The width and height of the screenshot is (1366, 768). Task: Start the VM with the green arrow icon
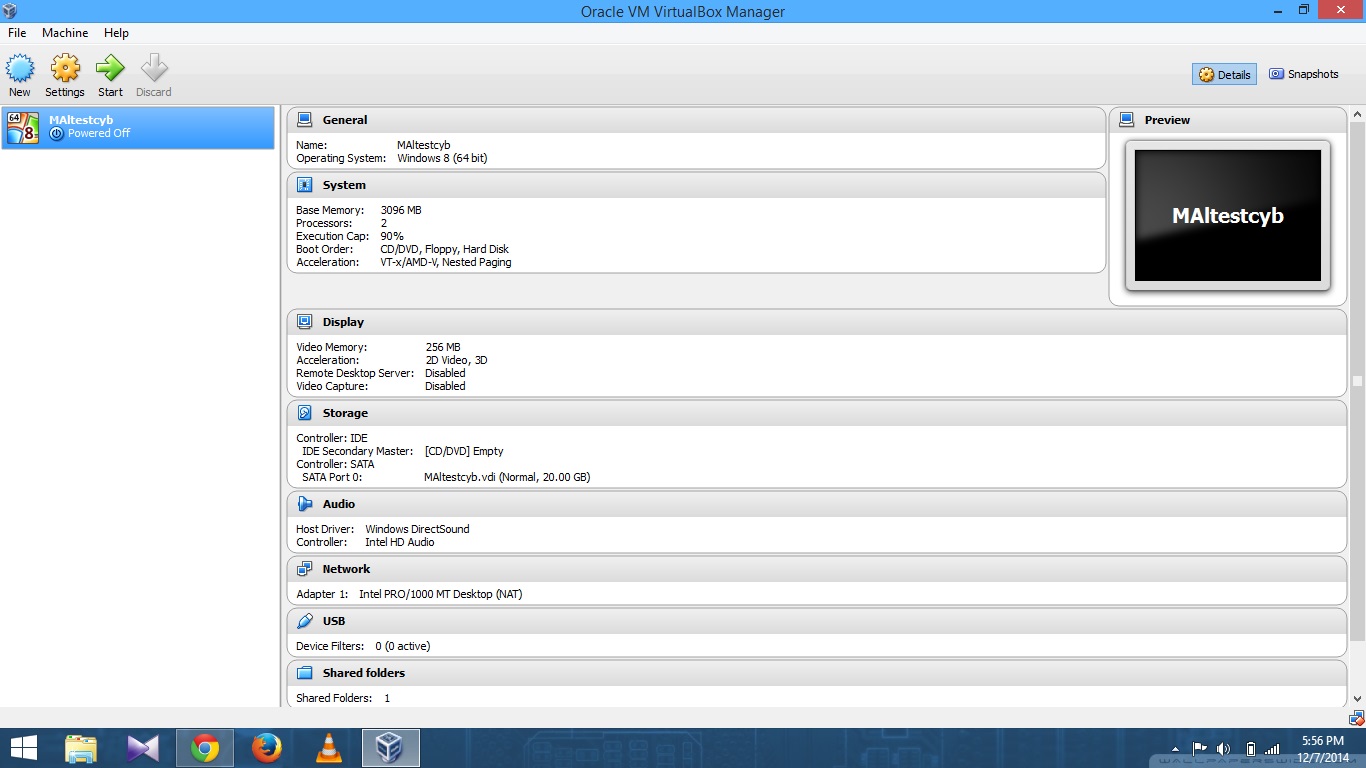click(x=110, y=69)
